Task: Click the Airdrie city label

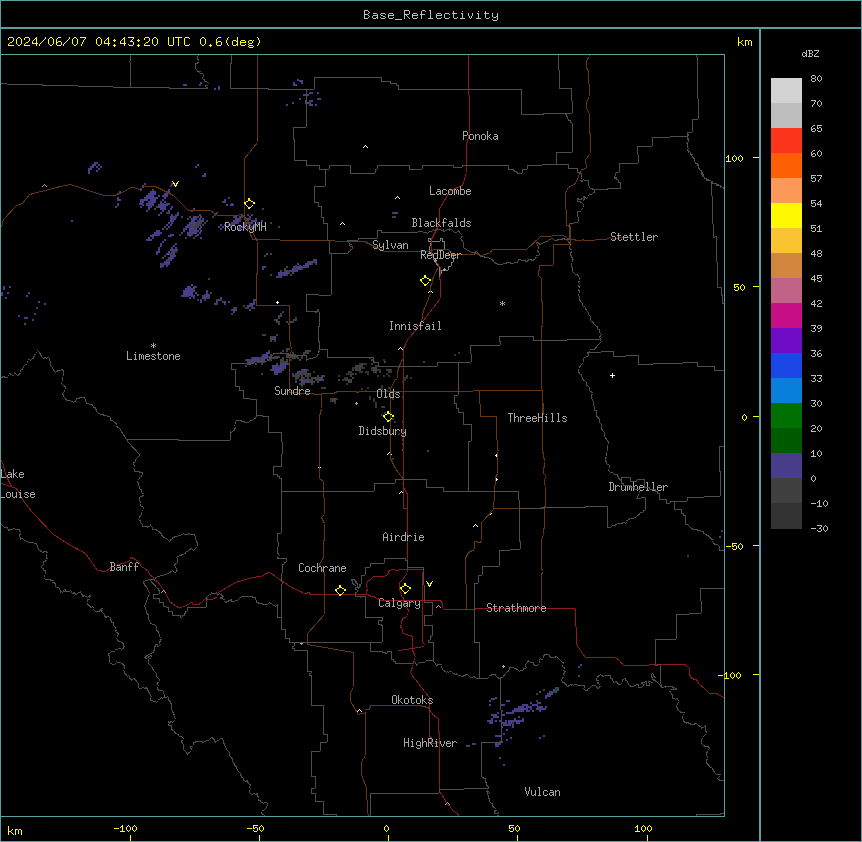Action: pyautogui.click(x=403, y=537)
